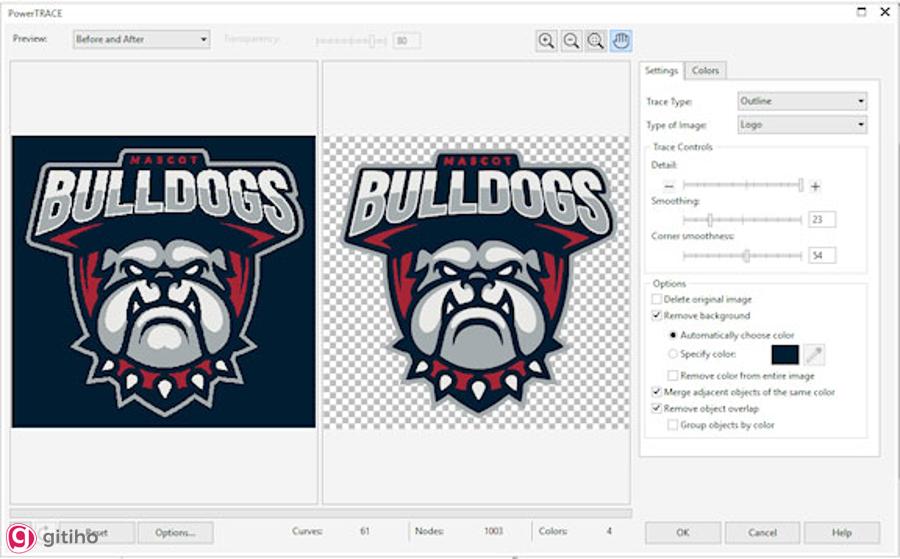Open the Options... button

coord(175,533)
